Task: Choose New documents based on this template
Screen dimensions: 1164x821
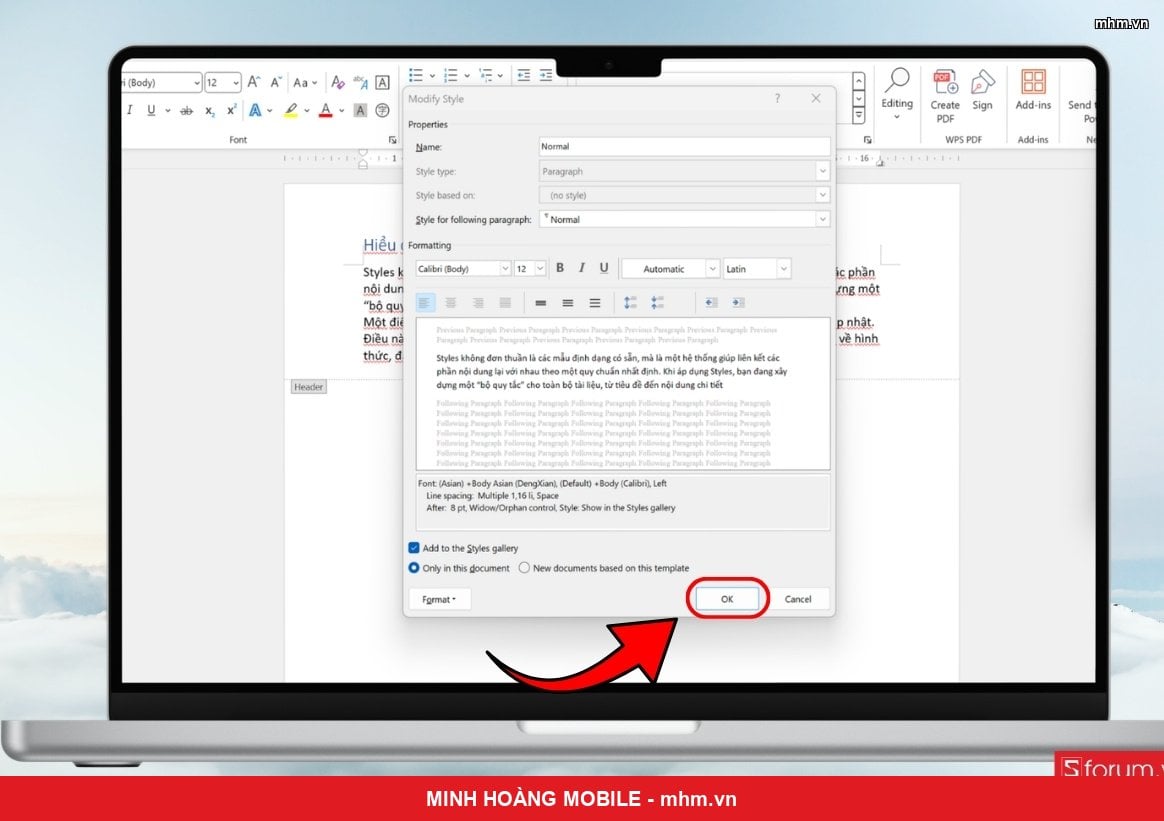Action: (524, 568)
